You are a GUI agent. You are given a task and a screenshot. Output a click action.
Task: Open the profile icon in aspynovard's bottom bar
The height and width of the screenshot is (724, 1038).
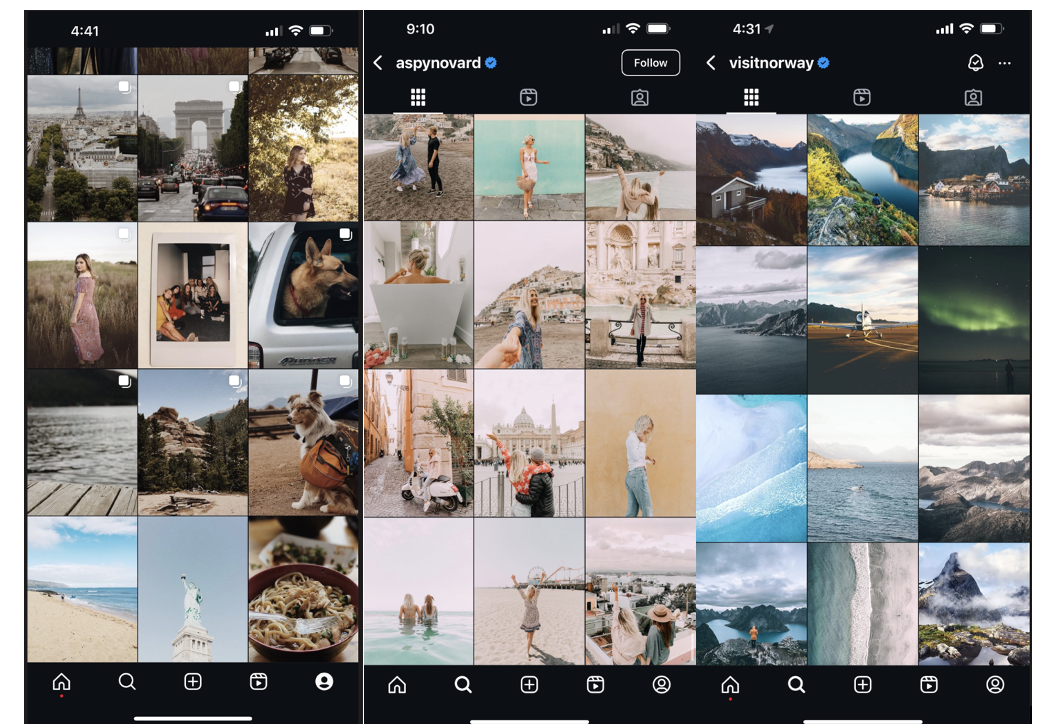click(661, 684)
